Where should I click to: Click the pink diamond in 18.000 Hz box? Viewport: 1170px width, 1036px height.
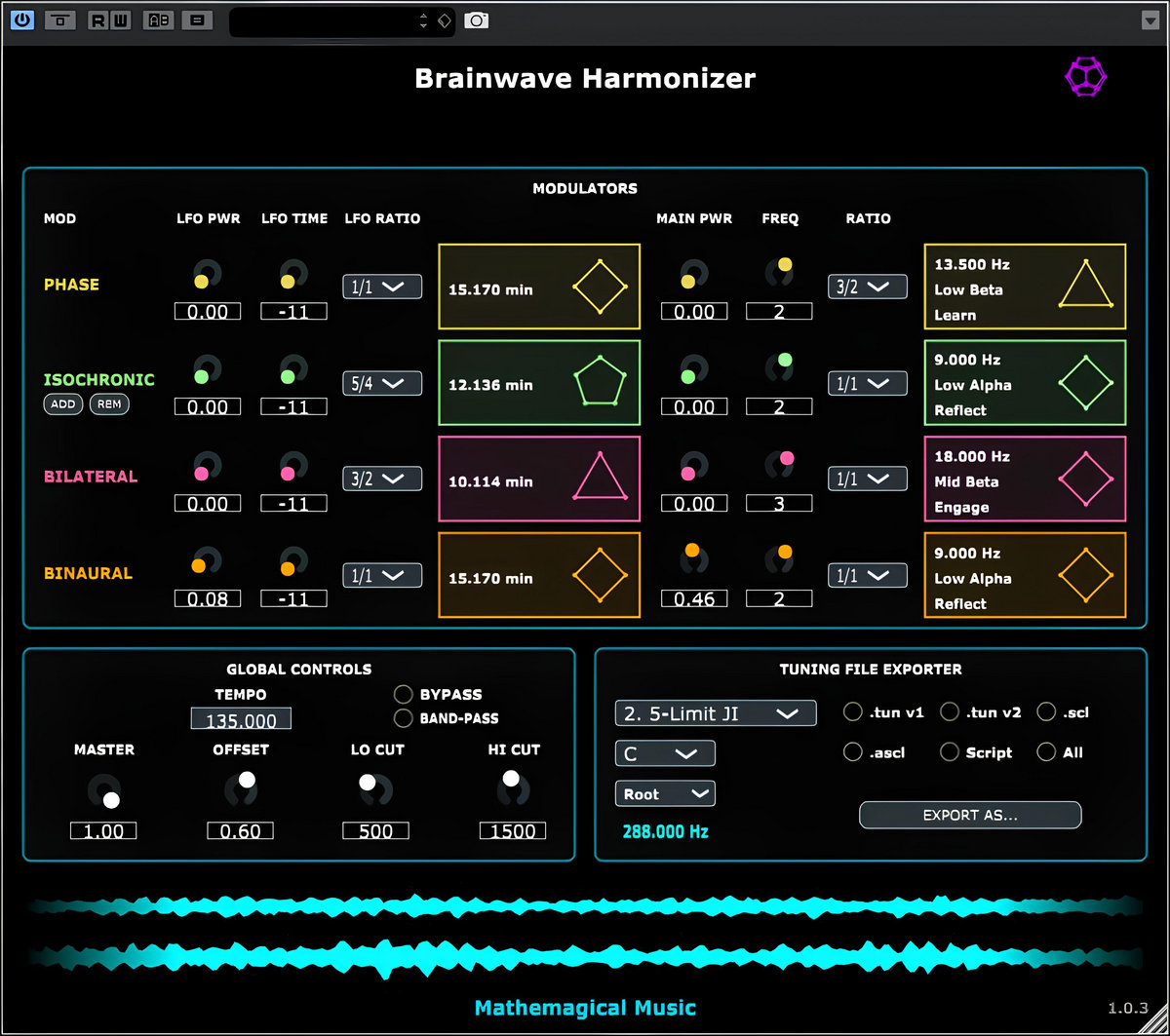pyautogui.click(x=1085, y=480)
